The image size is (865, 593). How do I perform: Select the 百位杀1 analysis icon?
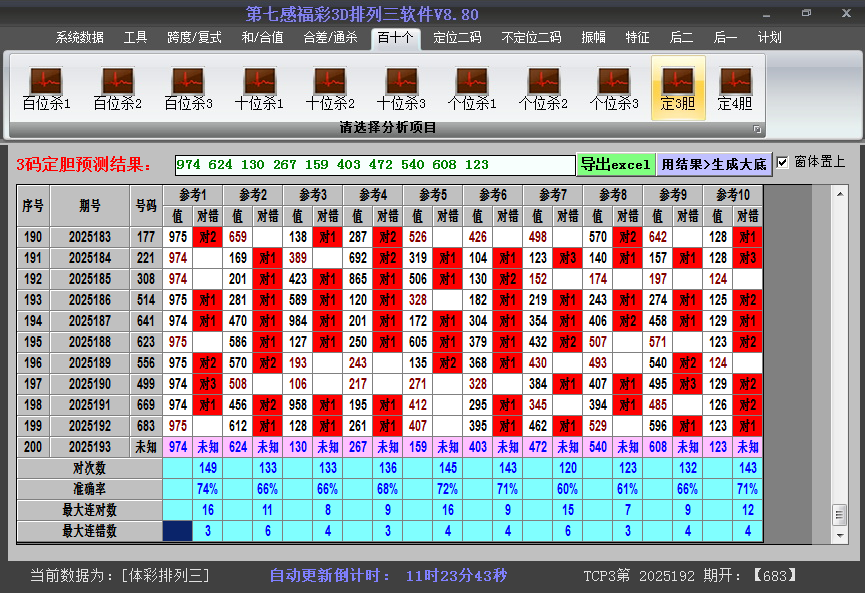[x=46, y=88]
